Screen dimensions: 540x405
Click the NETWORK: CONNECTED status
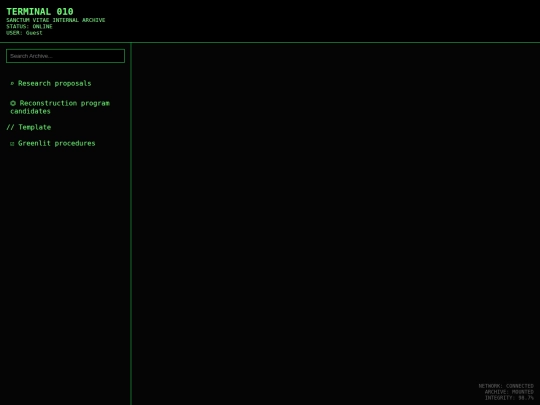506,386
